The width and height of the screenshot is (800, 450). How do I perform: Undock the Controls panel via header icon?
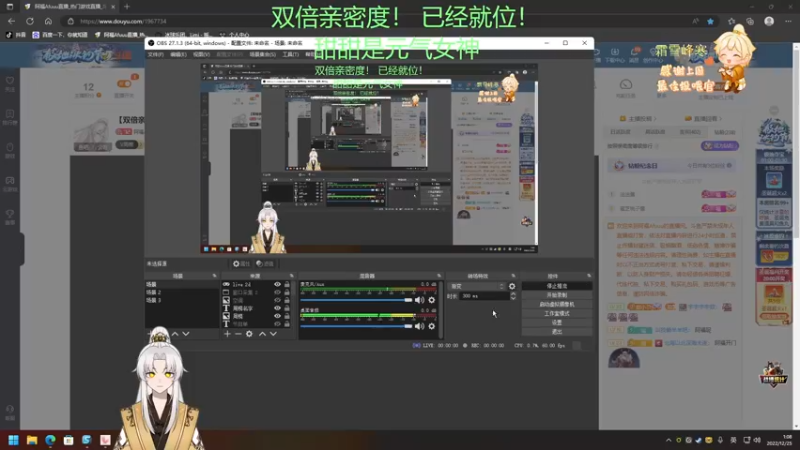(x=589, y=276)
